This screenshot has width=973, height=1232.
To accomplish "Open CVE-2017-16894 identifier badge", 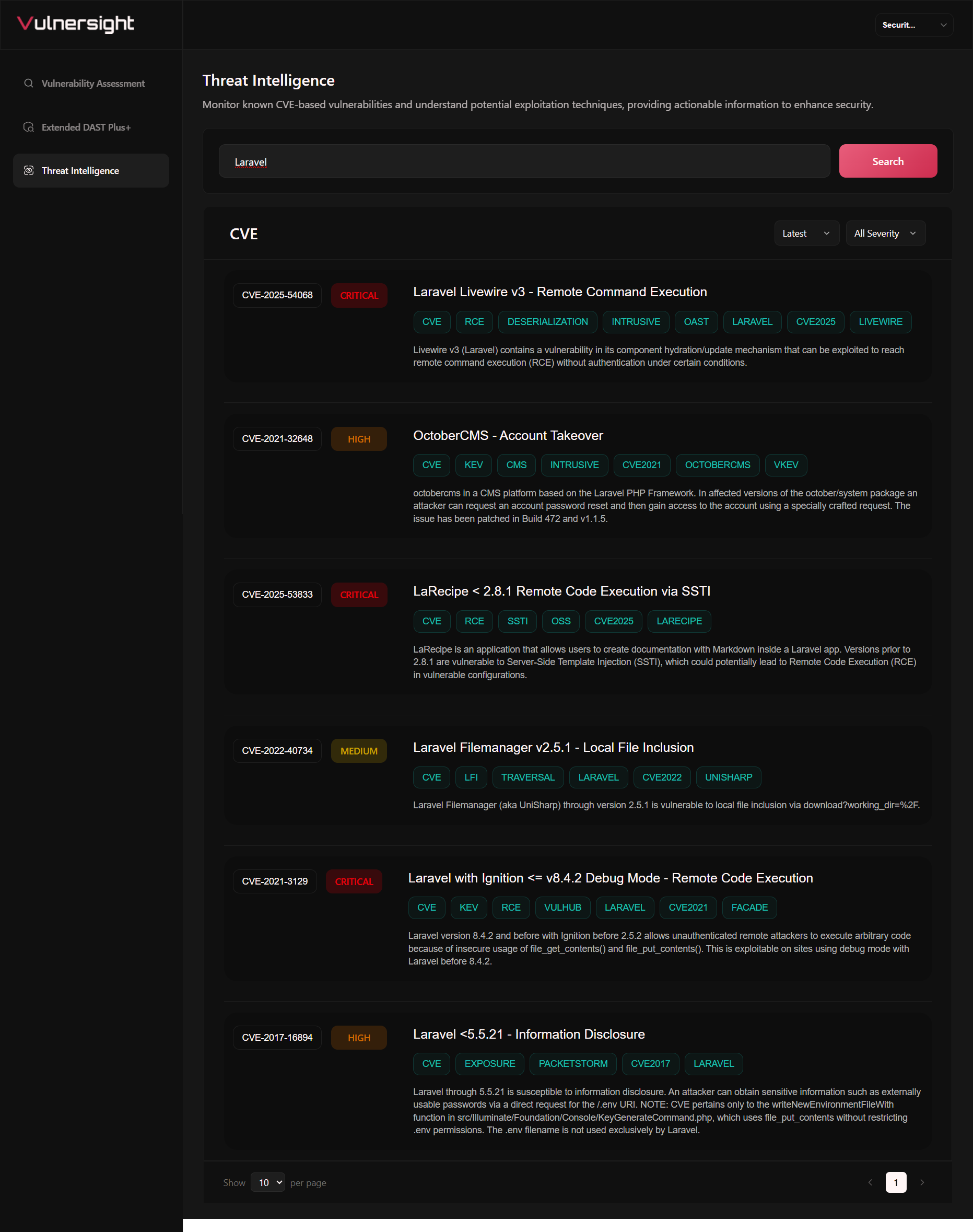I will (277, 1037).
